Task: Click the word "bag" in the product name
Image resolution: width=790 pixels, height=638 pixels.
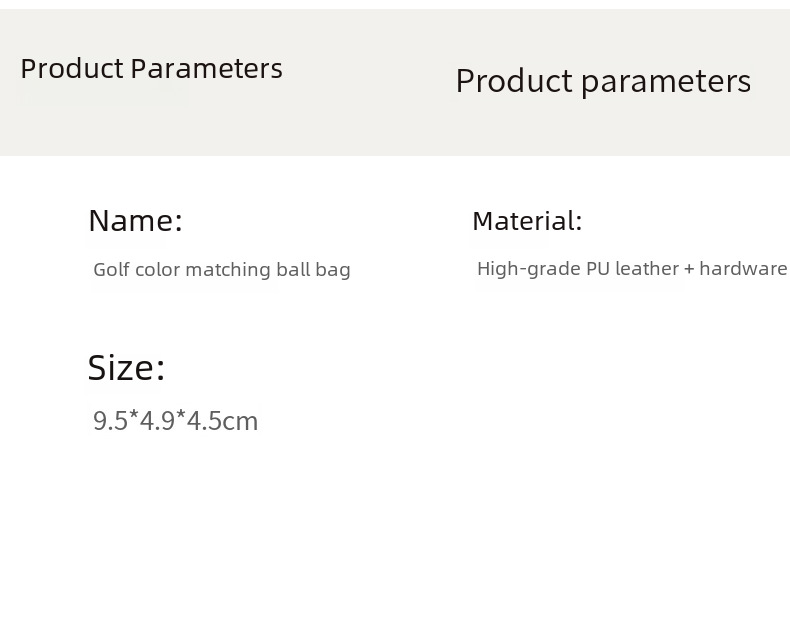Action: tap(334, 270)
